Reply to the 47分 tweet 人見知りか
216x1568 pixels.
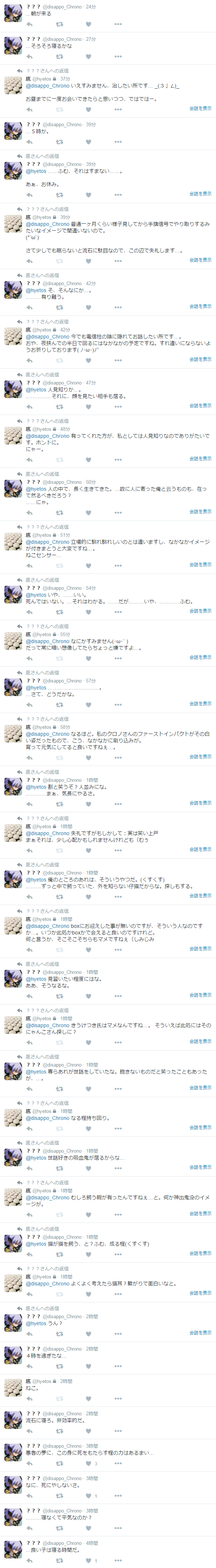click(30, 407)
